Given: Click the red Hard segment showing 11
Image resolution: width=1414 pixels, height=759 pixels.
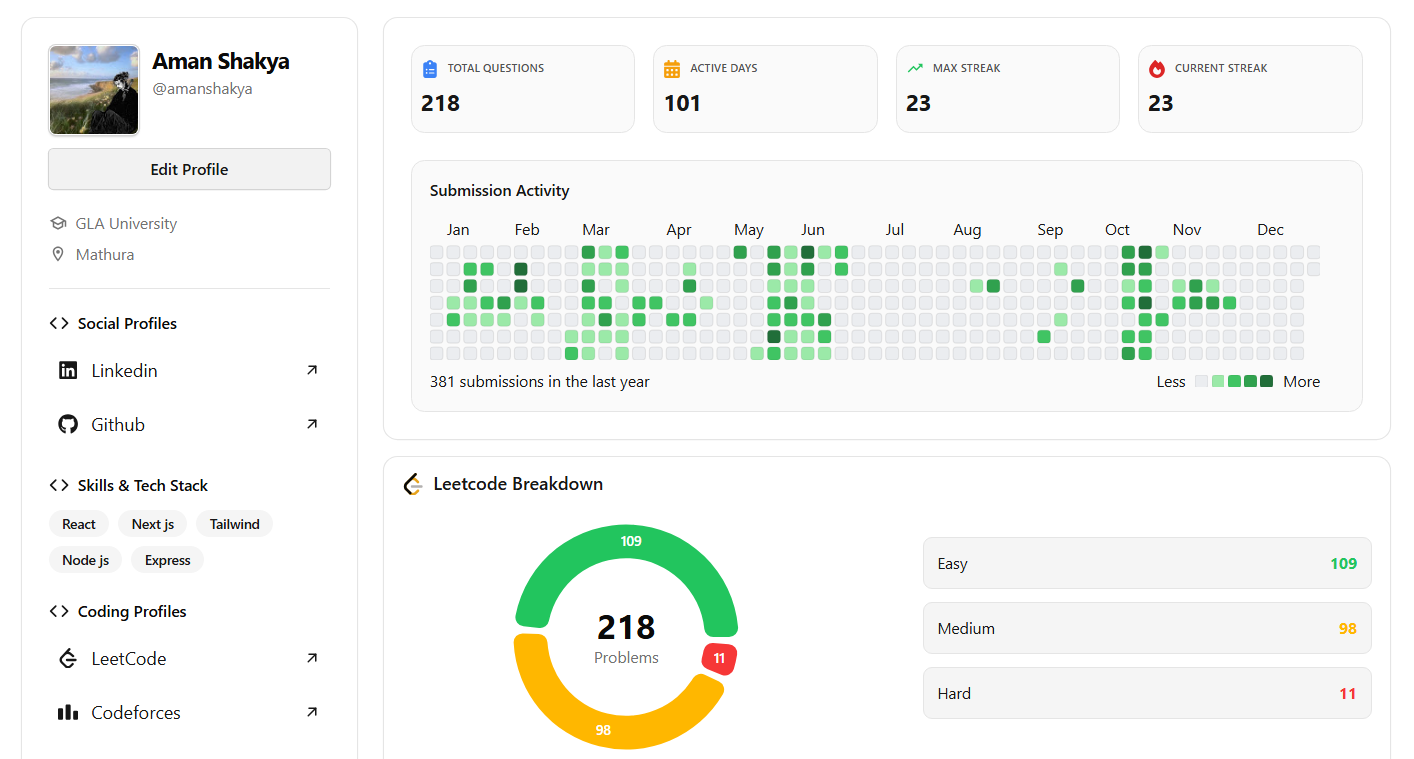Looking at the screenshot, I should 719,658.
